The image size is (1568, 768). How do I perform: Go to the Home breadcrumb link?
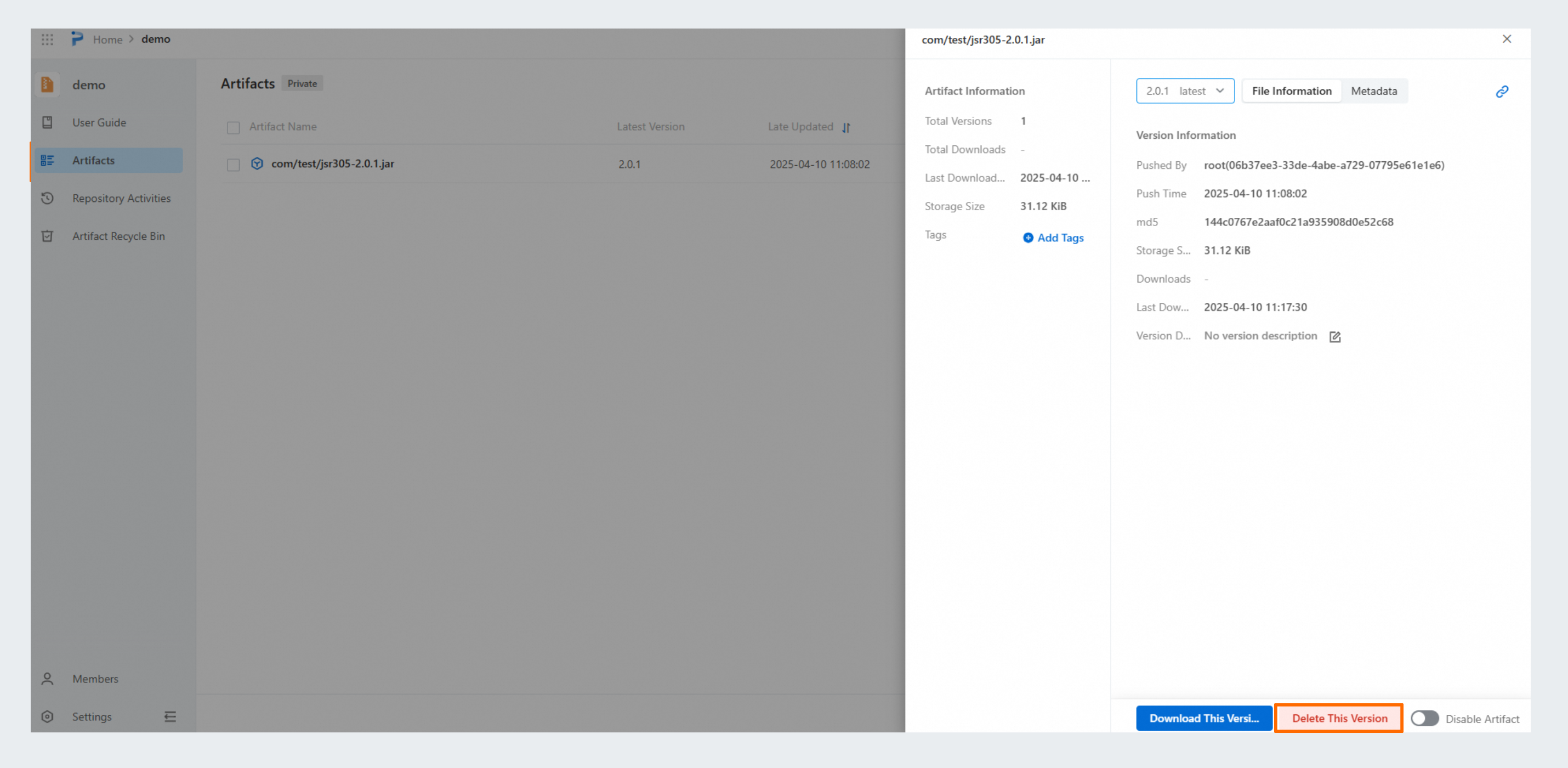108,39
